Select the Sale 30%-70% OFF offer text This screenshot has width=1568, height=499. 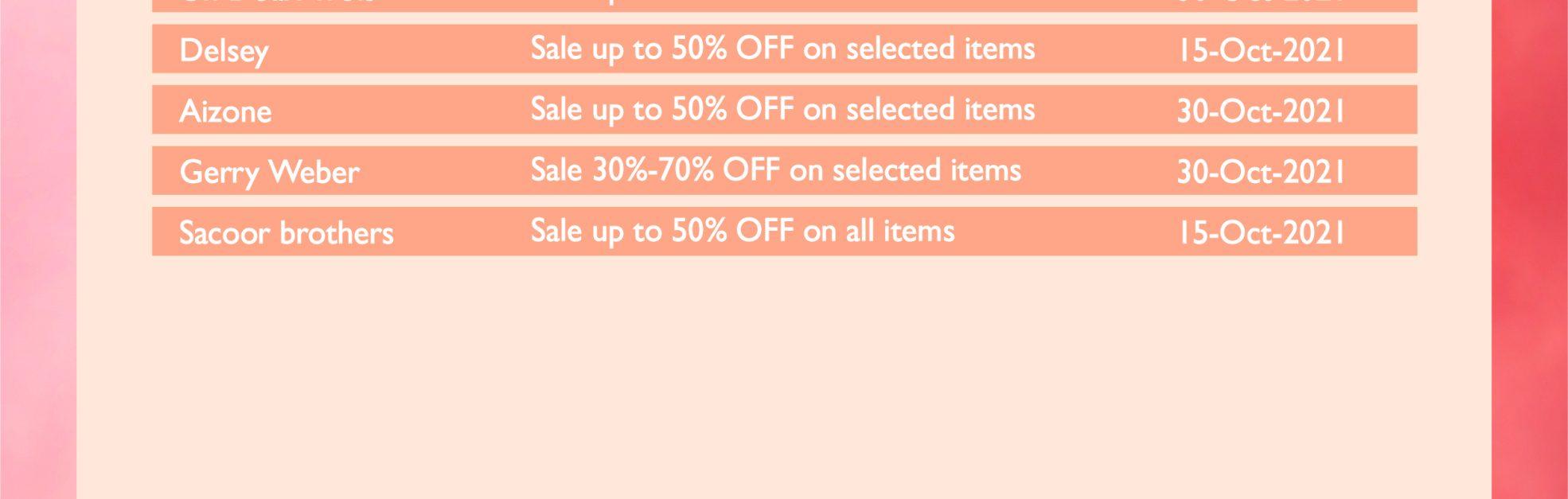click(775, 170)
